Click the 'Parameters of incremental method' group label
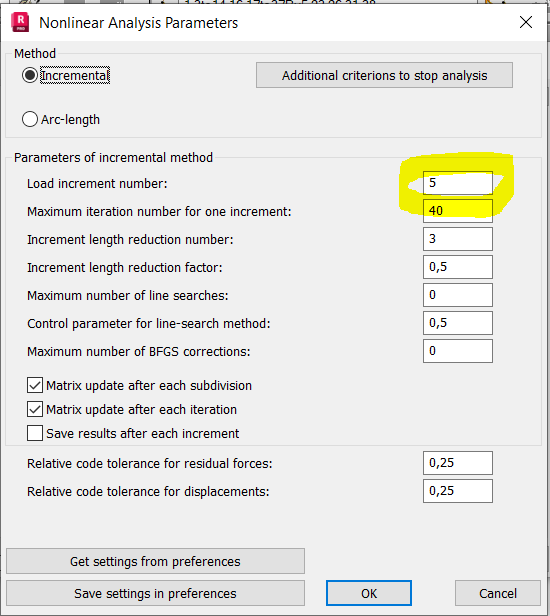The width and height of the screenshot is (550, 616). click(114, 158)
